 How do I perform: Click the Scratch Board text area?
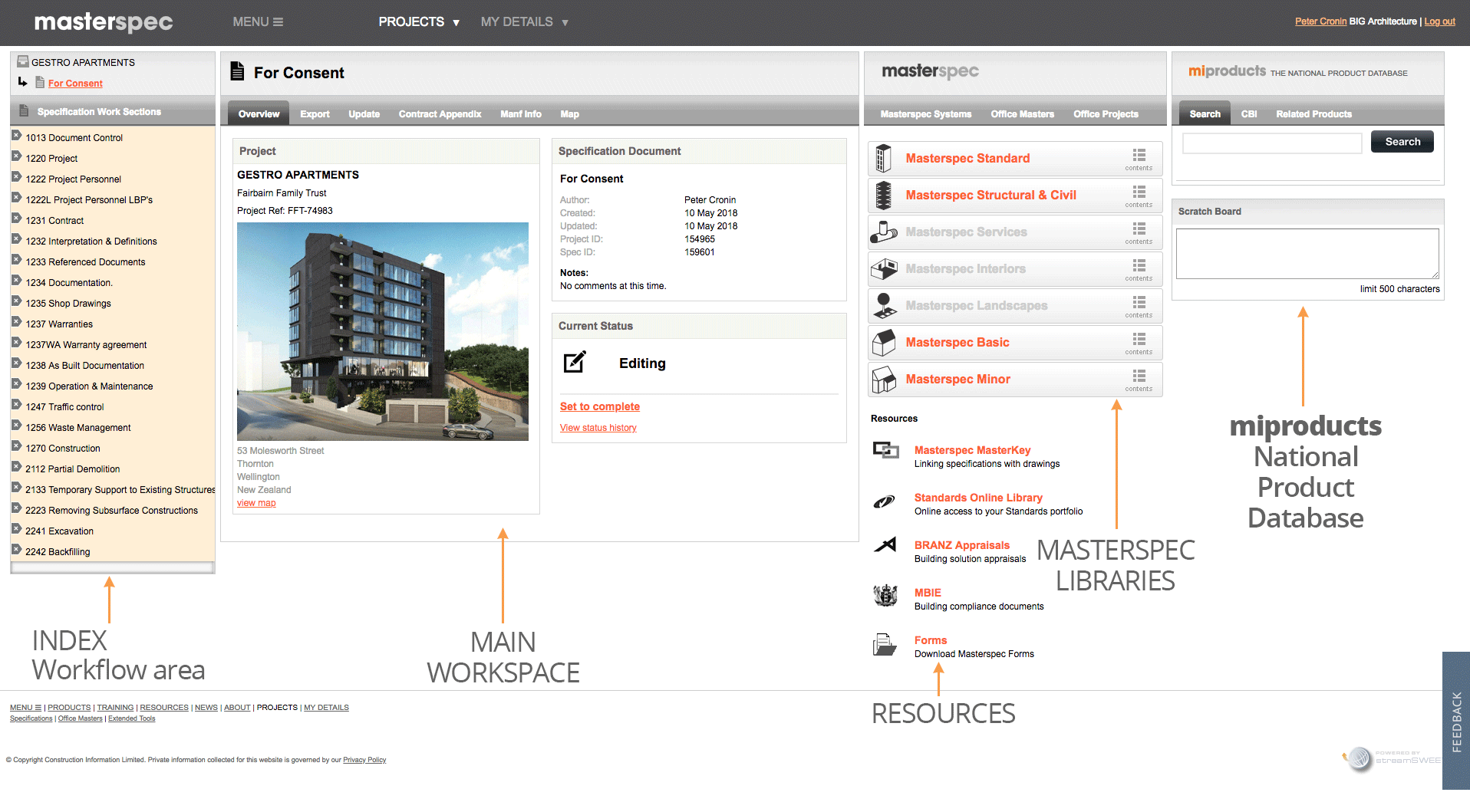[x=1307, y=254]
